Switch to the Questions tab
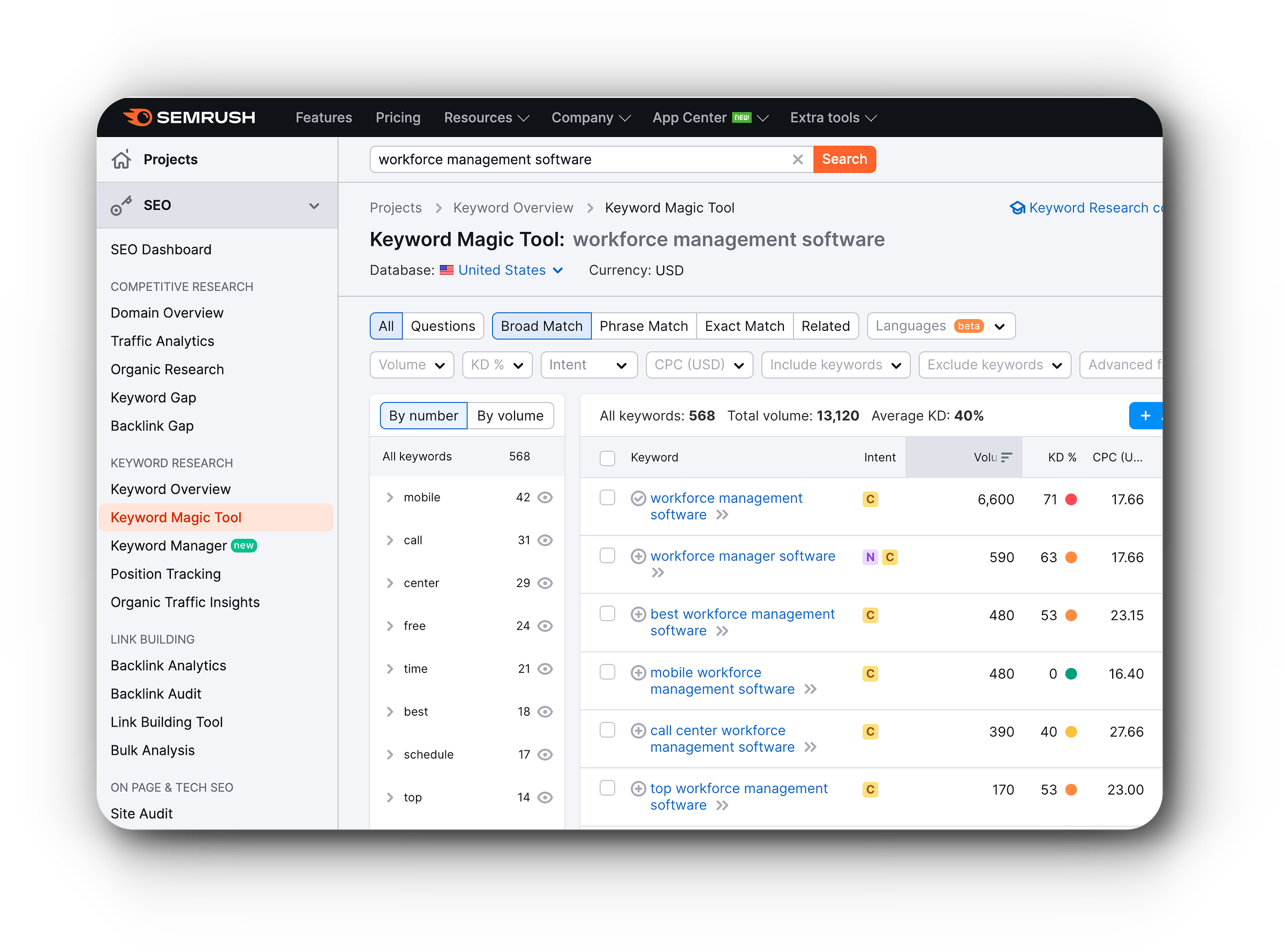This screenshot has width=1285, height=952. tap(443, 327)
